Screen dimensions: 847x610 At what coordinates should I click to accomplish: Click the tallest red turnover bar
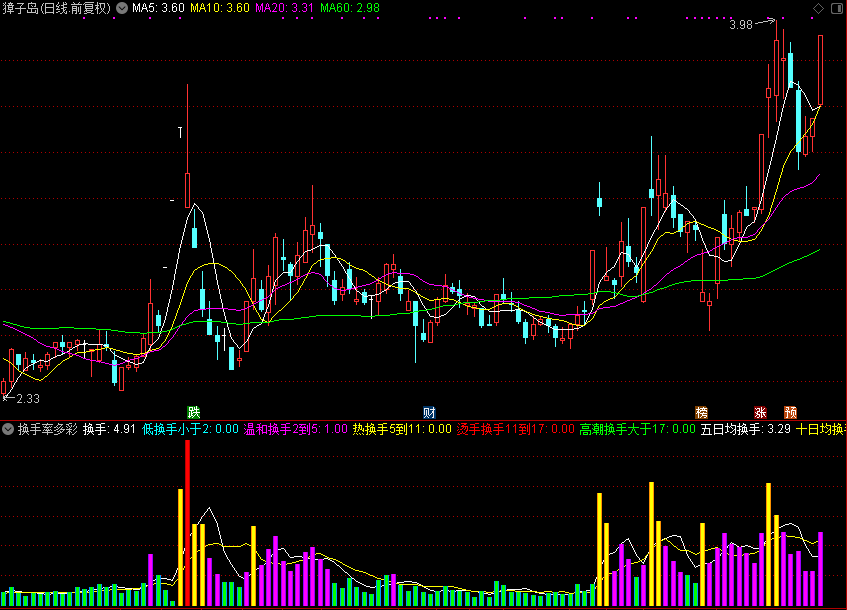click(187, 523)
